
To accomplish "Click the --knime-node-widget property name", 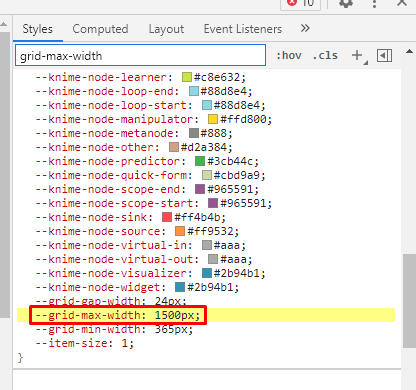I will click(98, 287).
